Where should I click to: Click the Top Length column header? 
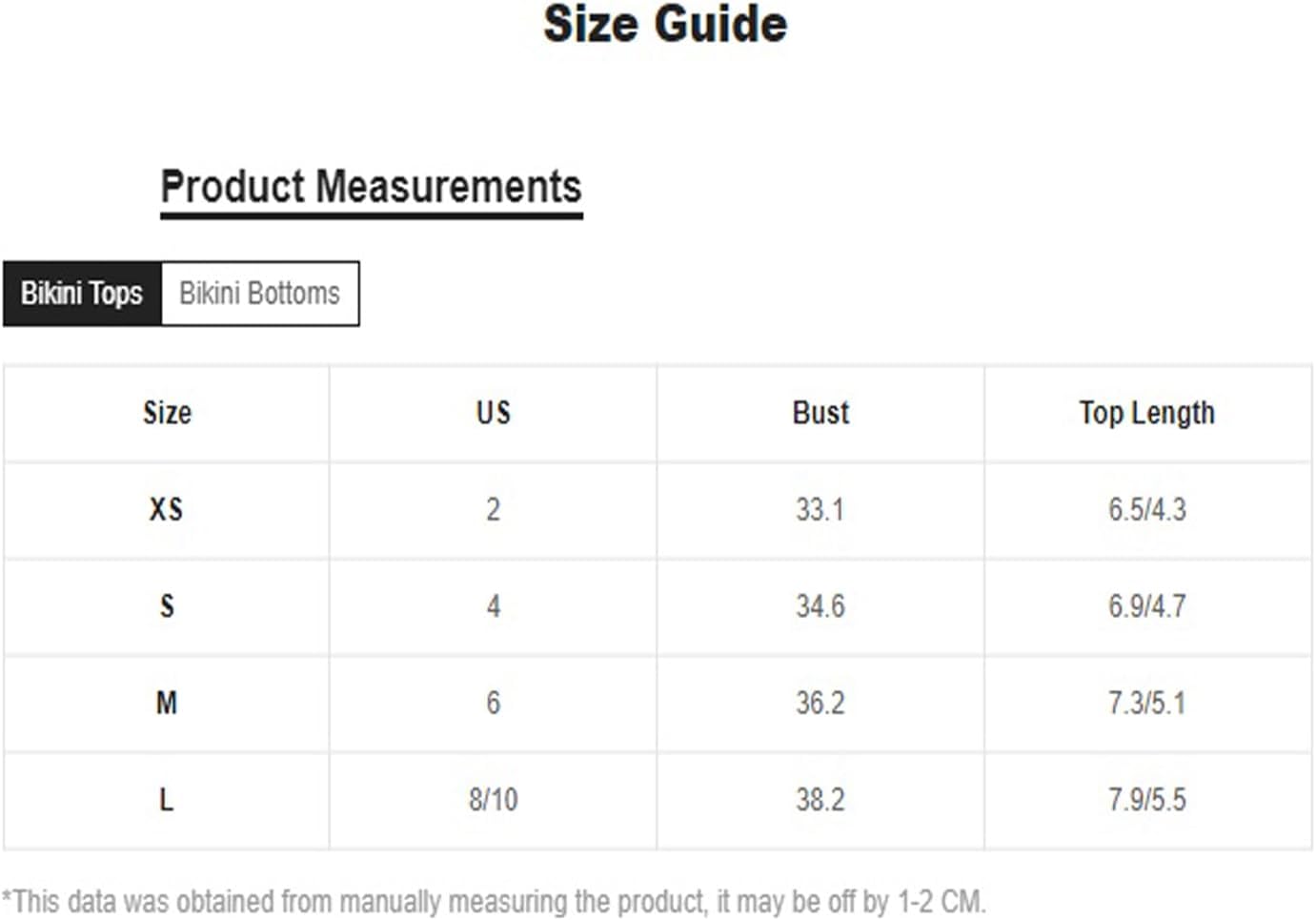click(1147, 413)
